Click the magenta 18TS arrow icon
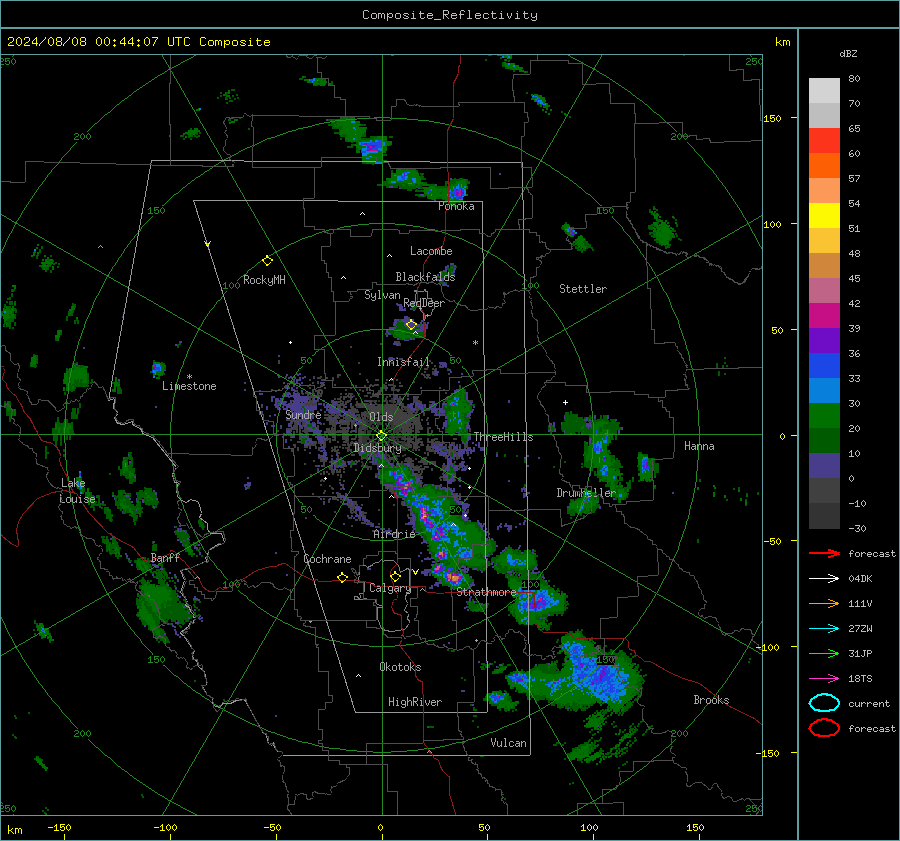This screenshot has height=841, width=900. tap(824, 678)
